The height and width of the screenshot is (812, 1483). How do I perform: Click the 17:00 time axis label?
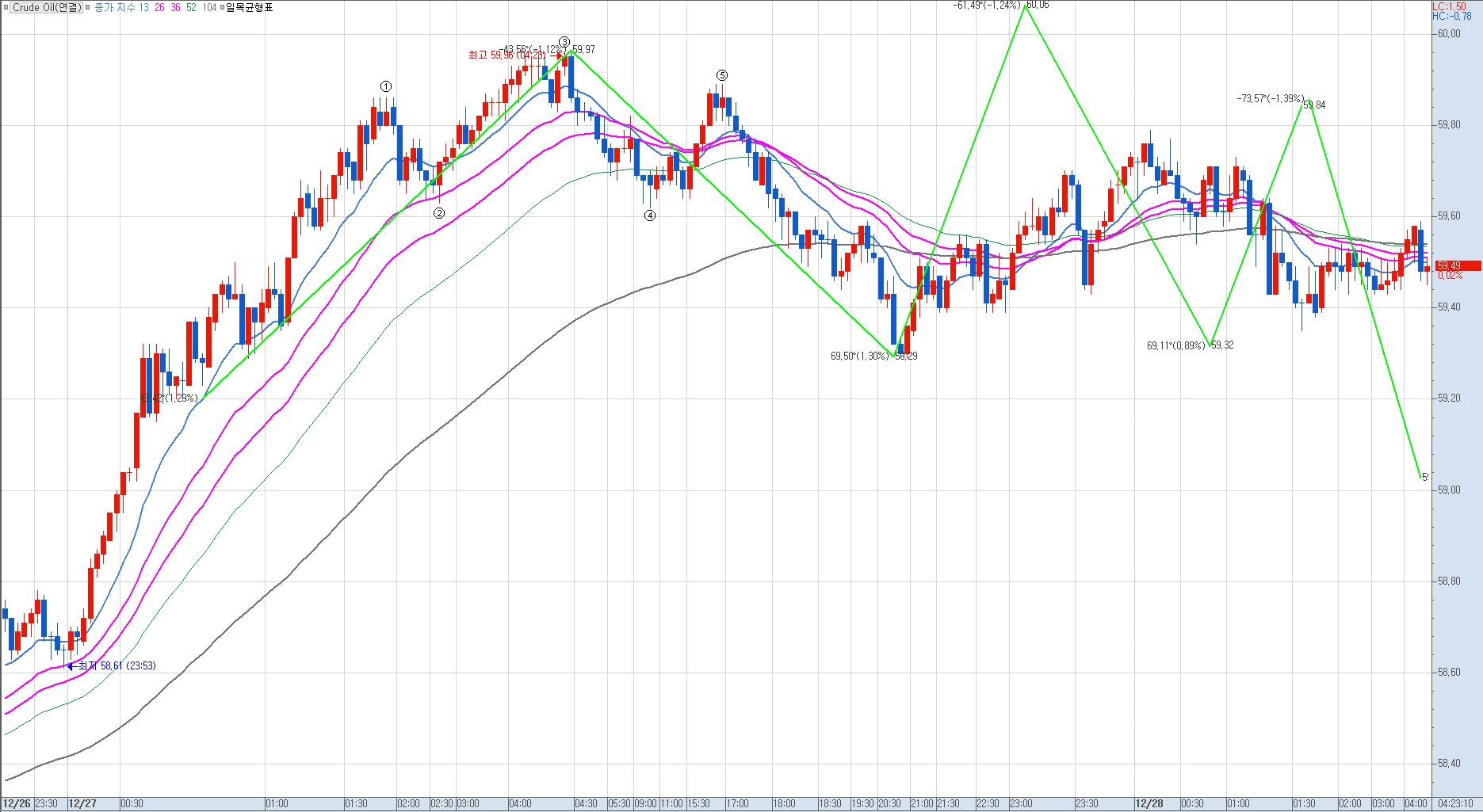tap(738, 803)
